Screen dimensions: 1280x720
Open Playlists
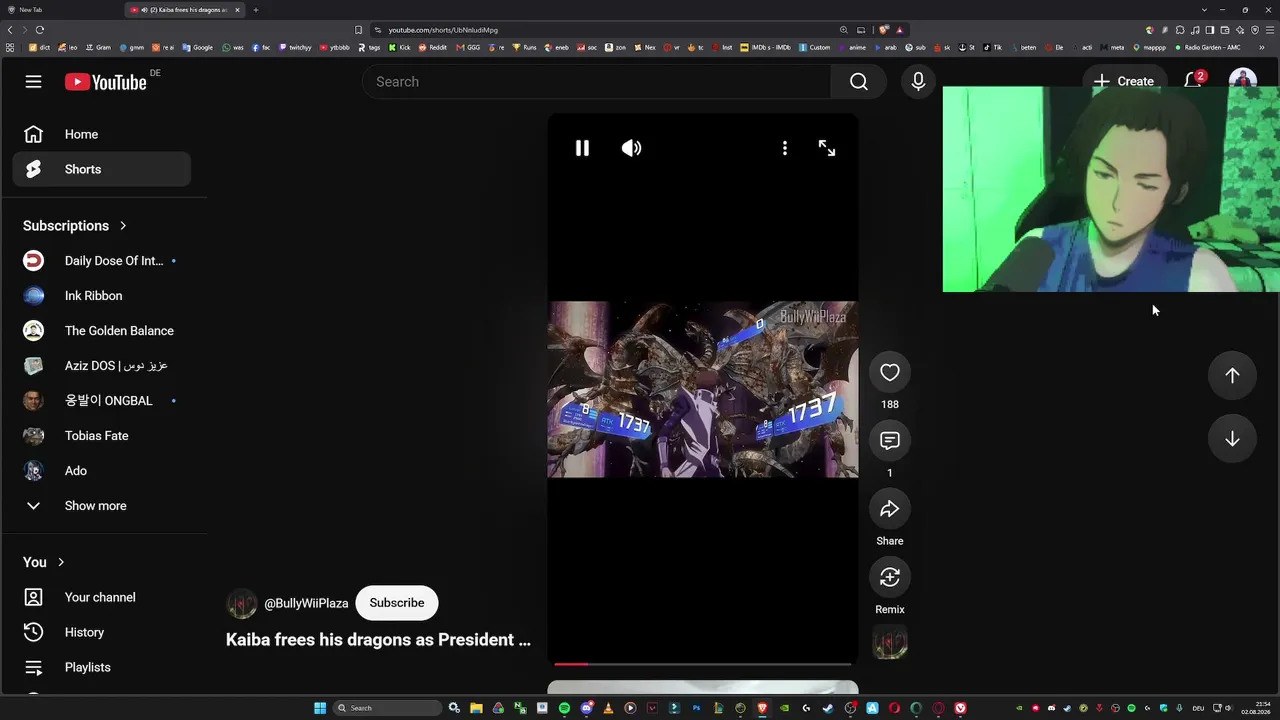(102, 667)
